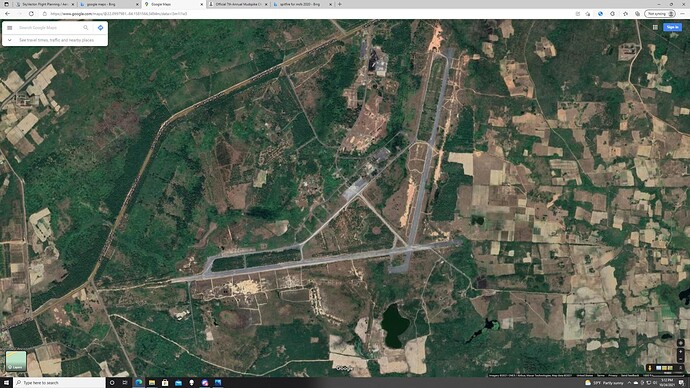Switch to the Official Annual Mudspike tab

pos(238,4)
